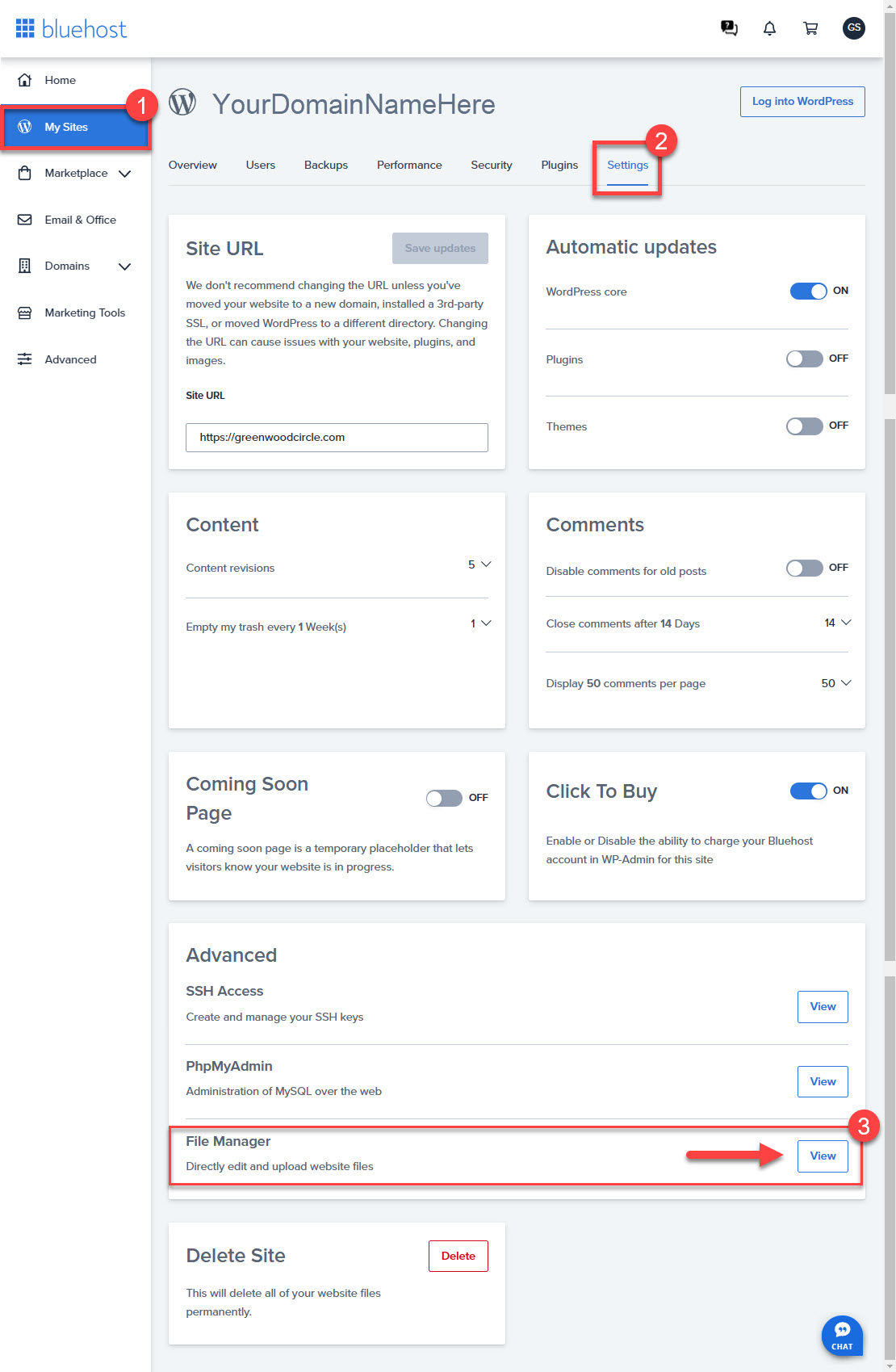Switch to the Plugins tab

click(x=559, y=165)
